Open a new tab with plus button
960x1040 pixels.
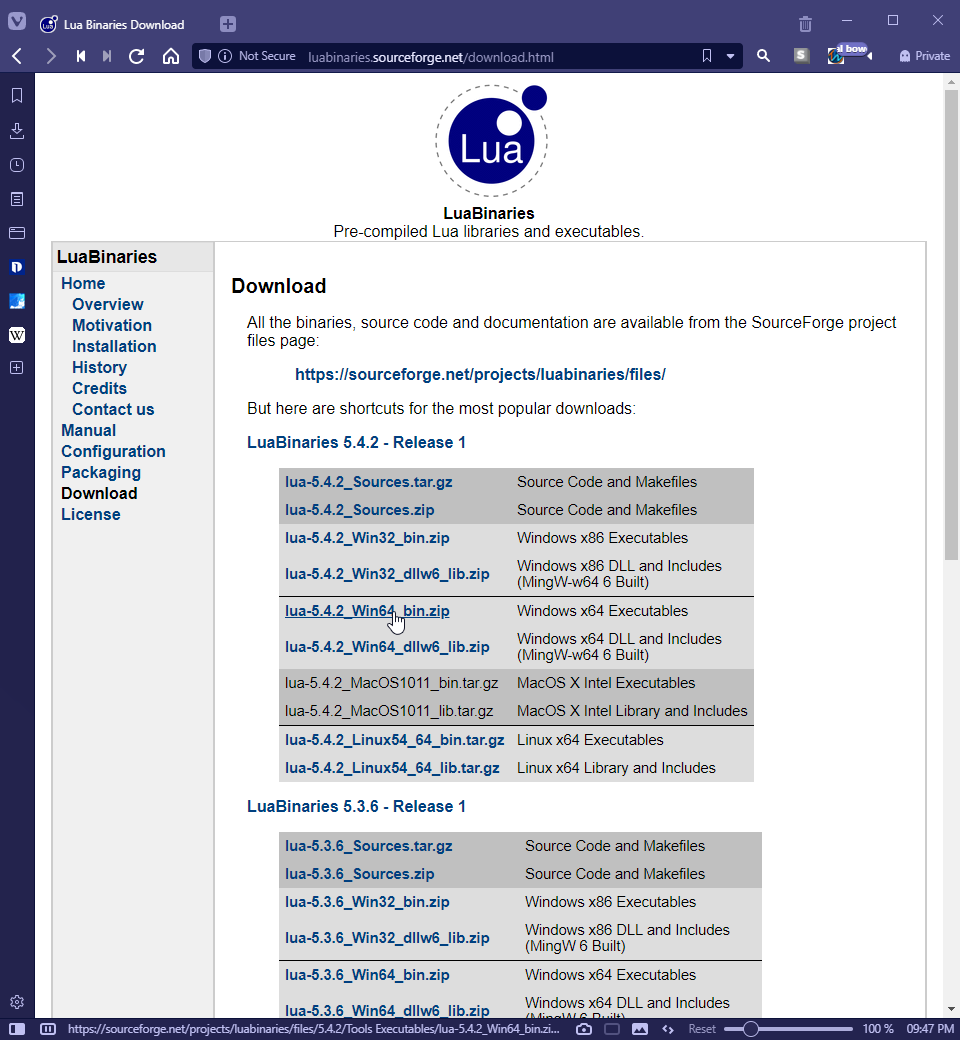228,25
